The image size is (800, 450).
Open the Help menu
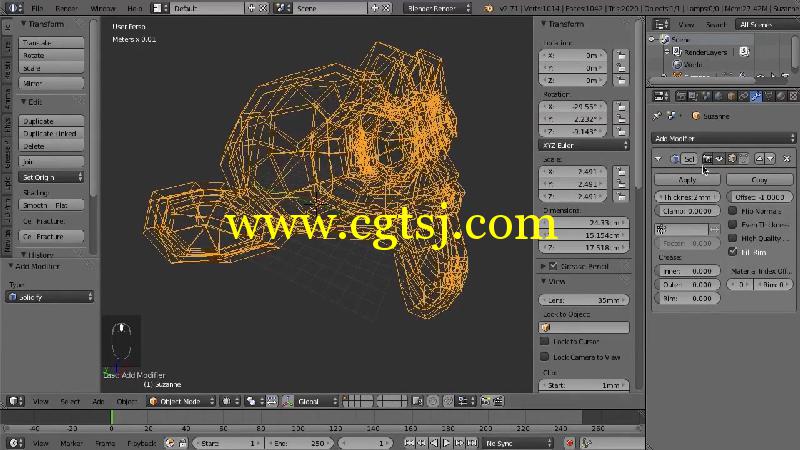pyautogui.click(x=134, y=9)
